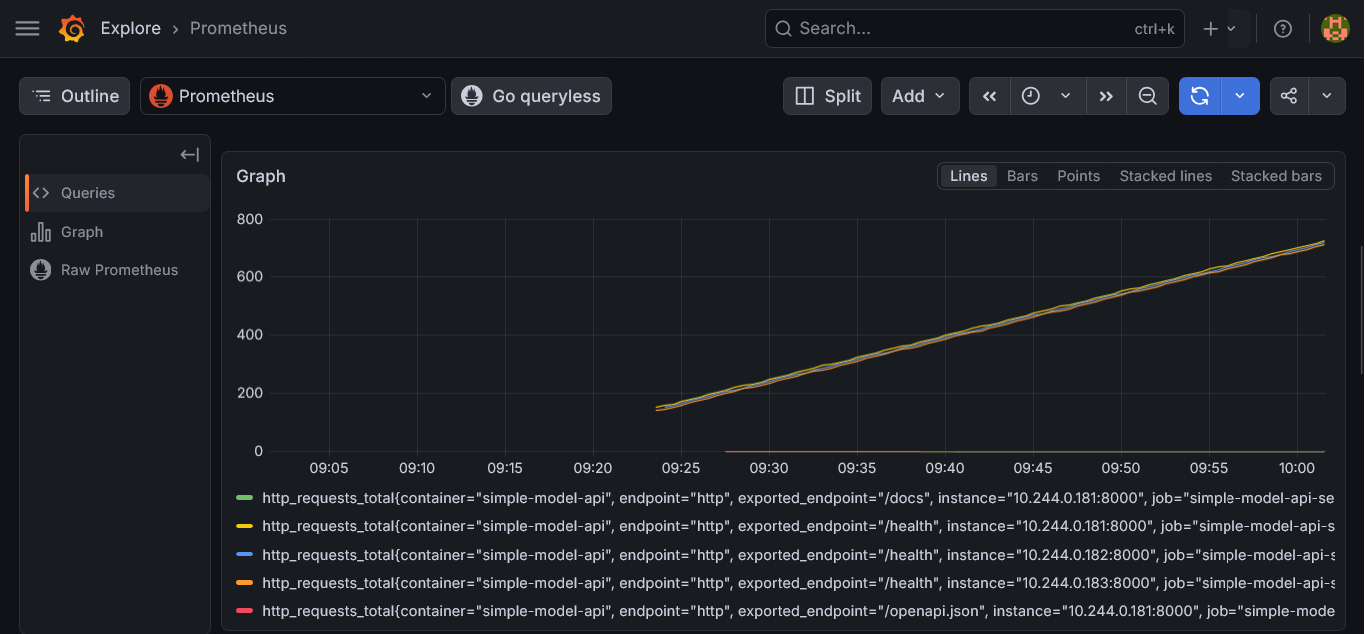Select the Lines graph style

[x=969, y=176]
